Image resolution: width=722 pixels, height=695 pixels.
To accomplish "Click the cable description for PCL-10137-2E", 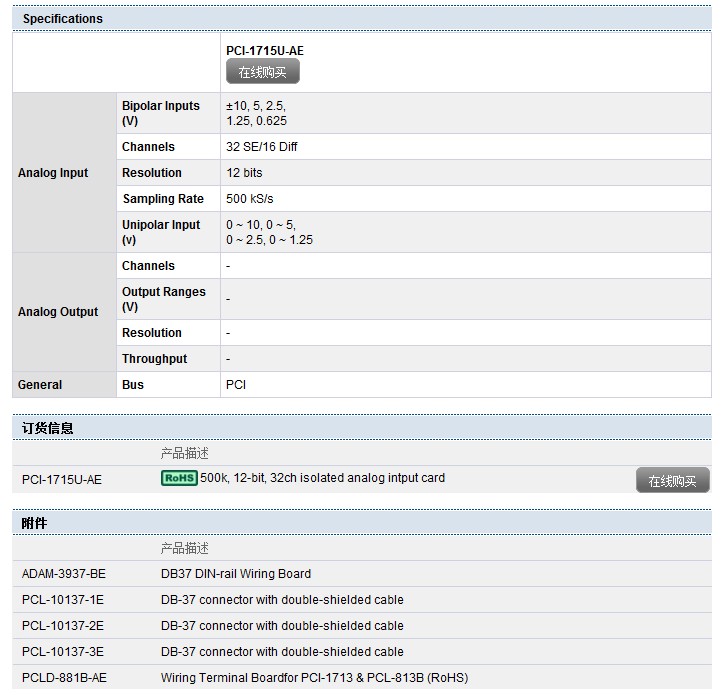I will [282, 626].
